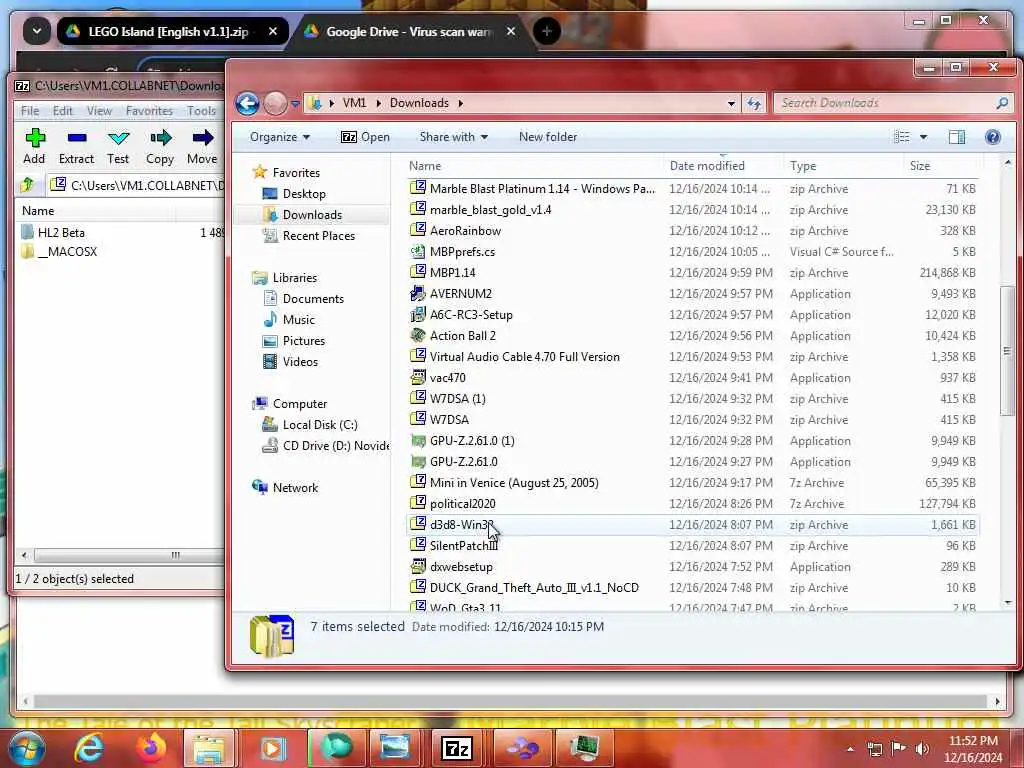The height and width of the screenshot is (768, 1024).
Task: Open the Organize dropdown menu
Action: pyautogui.click(x=280, y=137)
